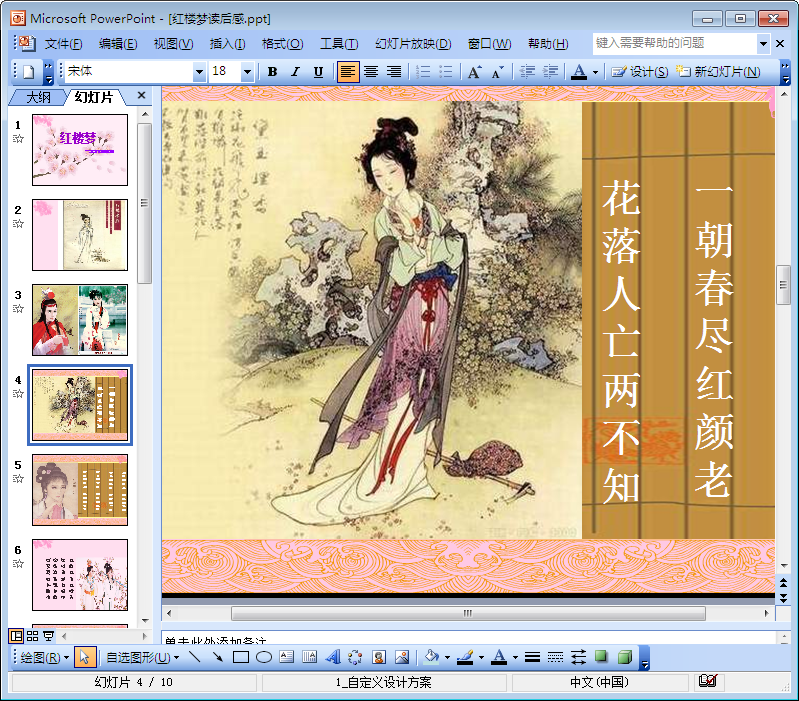
Task: Insert clip art
Action: coord(379,657)
